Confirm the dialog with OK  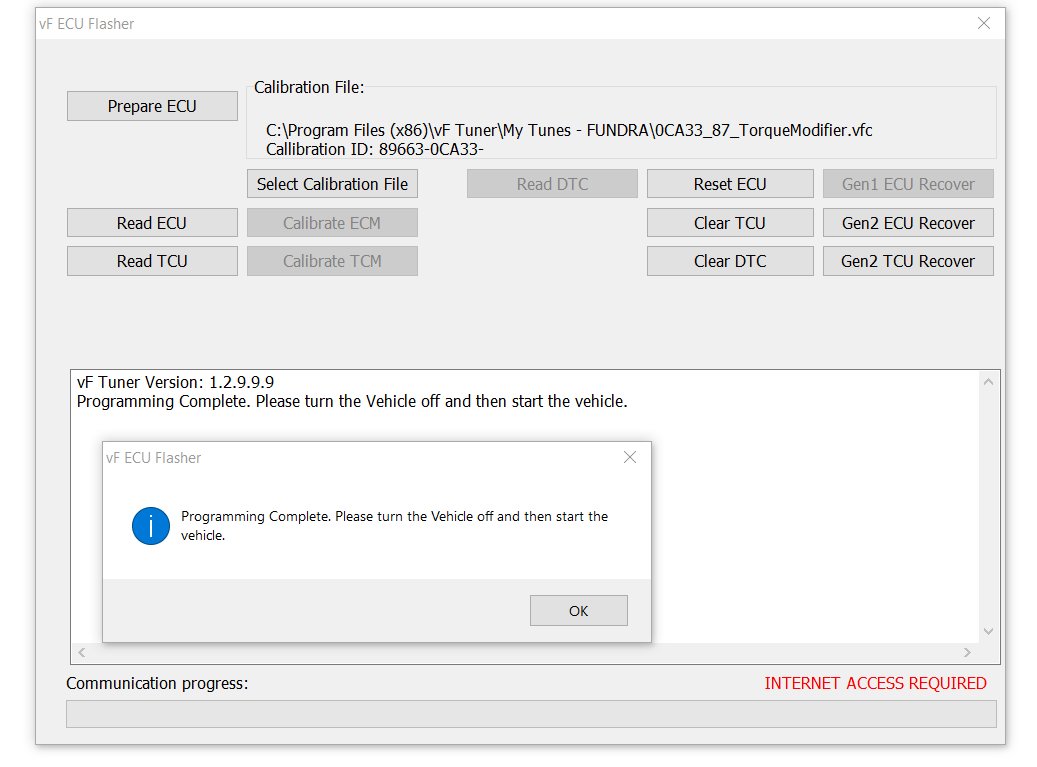[579, 610]
